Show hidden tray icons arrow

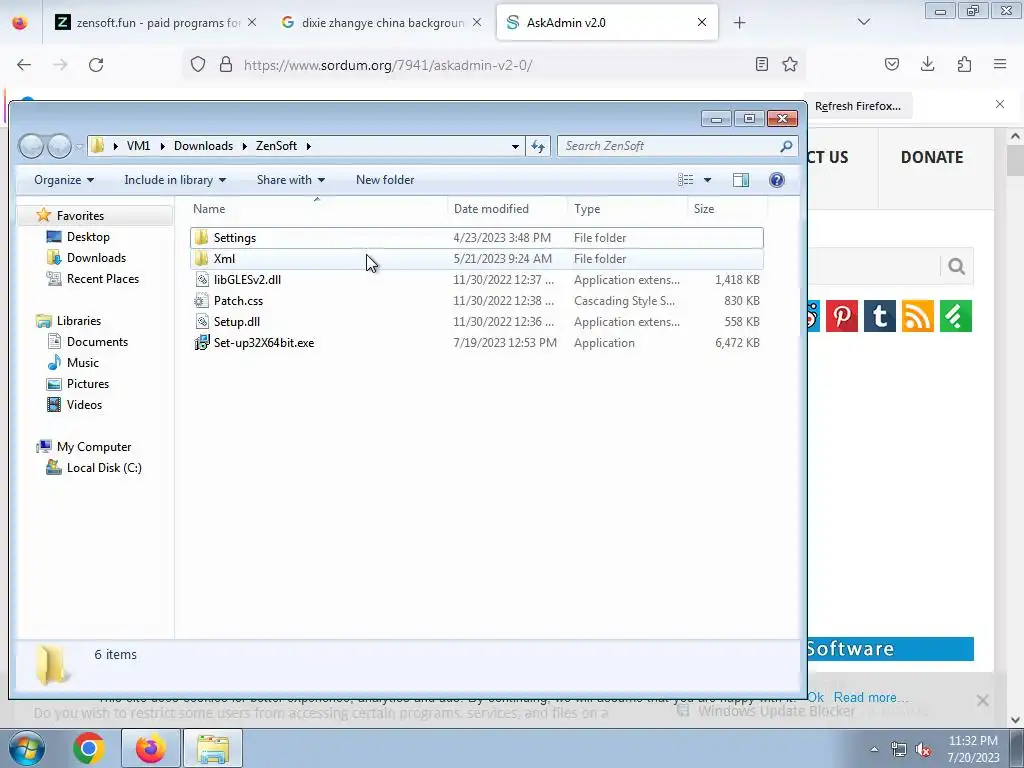tap(874, 749)
